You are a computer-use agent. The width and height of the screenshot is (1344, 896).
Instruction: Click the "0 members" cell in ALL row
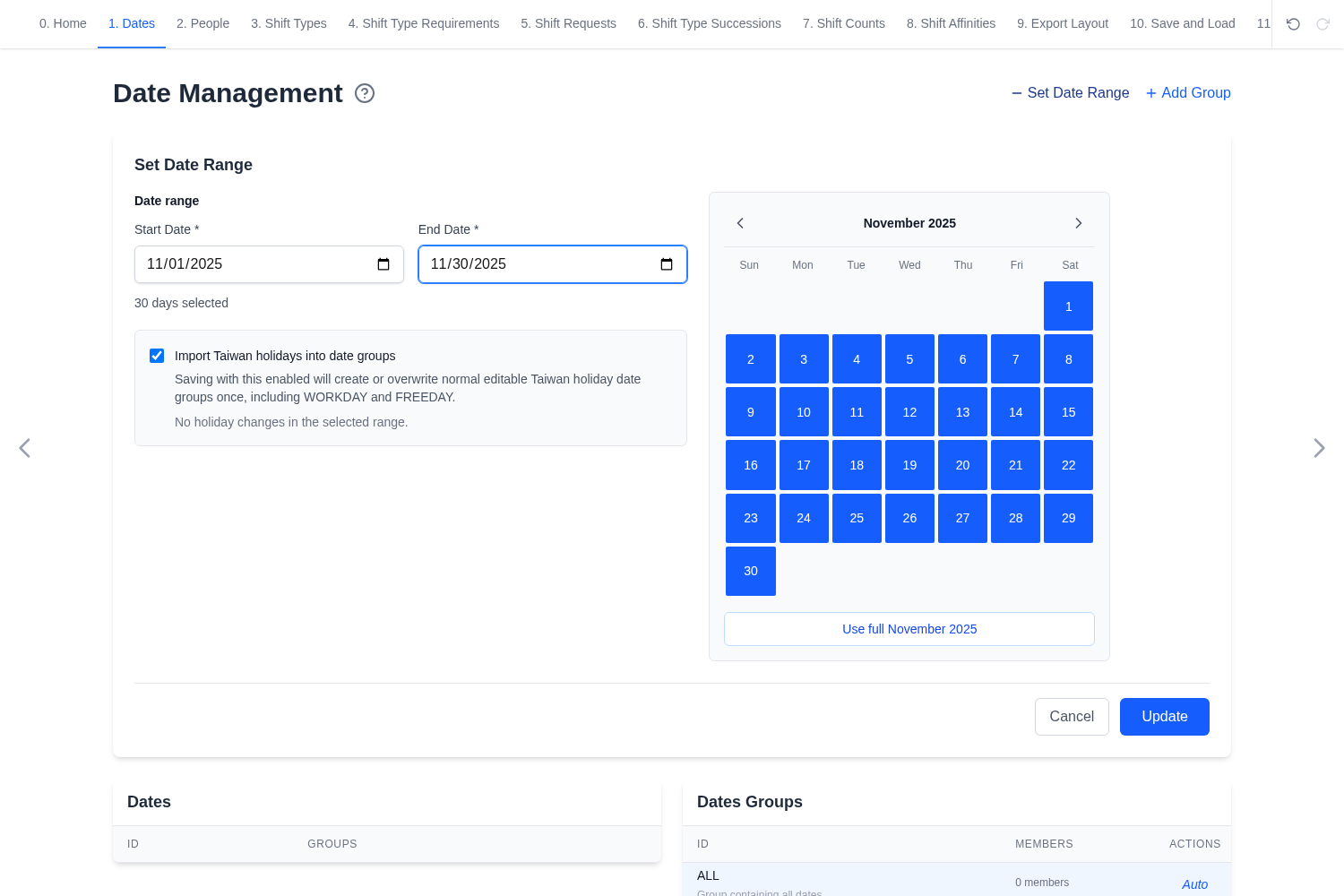click(x=1042, y=883)
